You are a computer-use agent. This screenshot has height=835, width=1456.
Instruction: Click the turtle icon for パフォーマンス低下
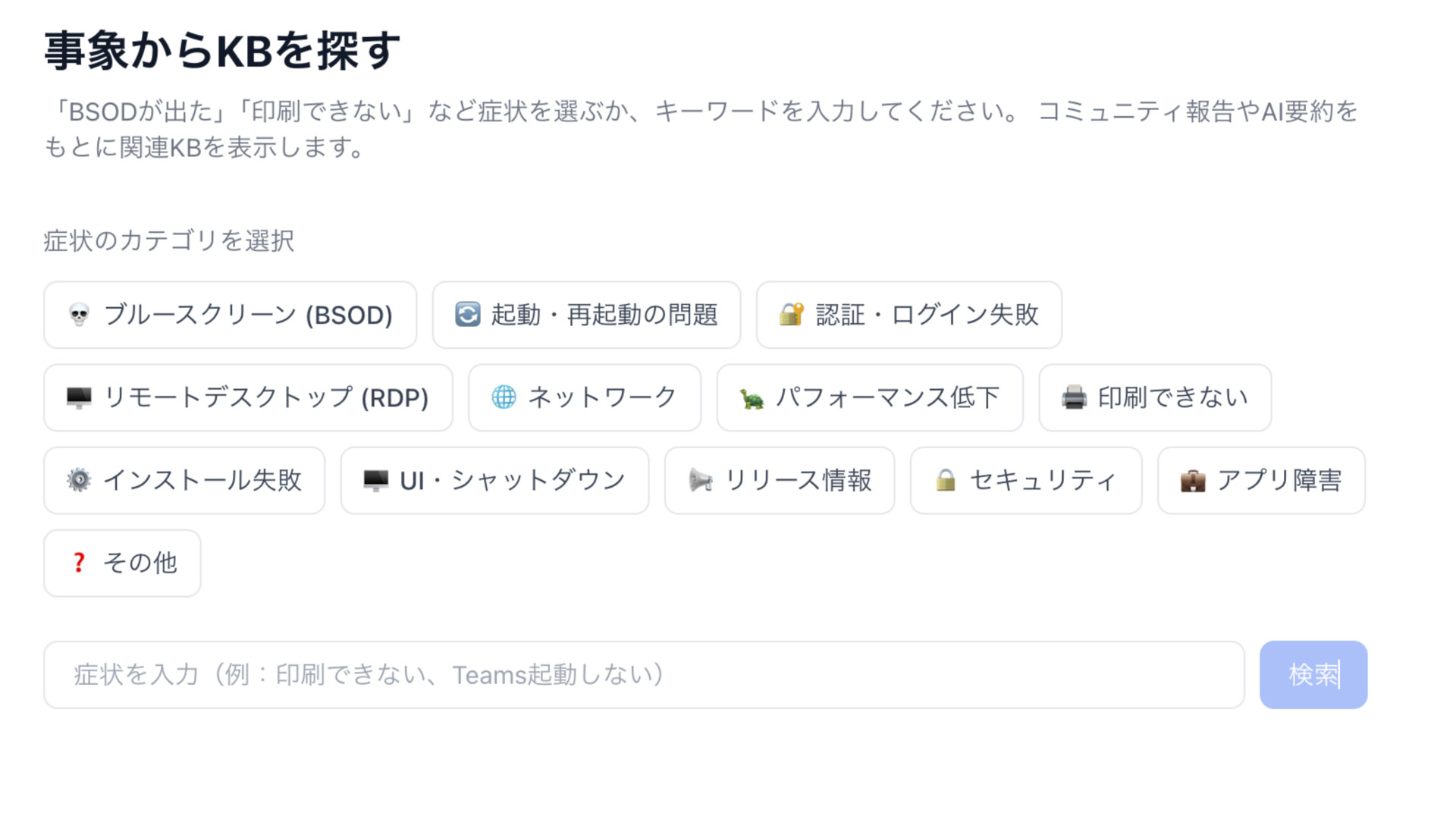pos(752,398)
